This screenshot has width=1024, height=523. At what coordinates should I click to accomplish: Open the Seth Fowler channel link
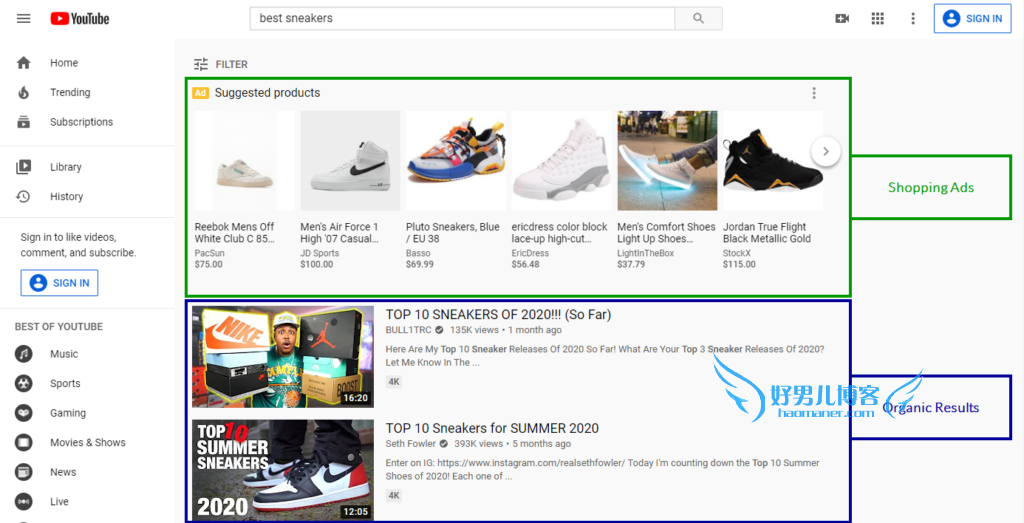pos(411,443)
